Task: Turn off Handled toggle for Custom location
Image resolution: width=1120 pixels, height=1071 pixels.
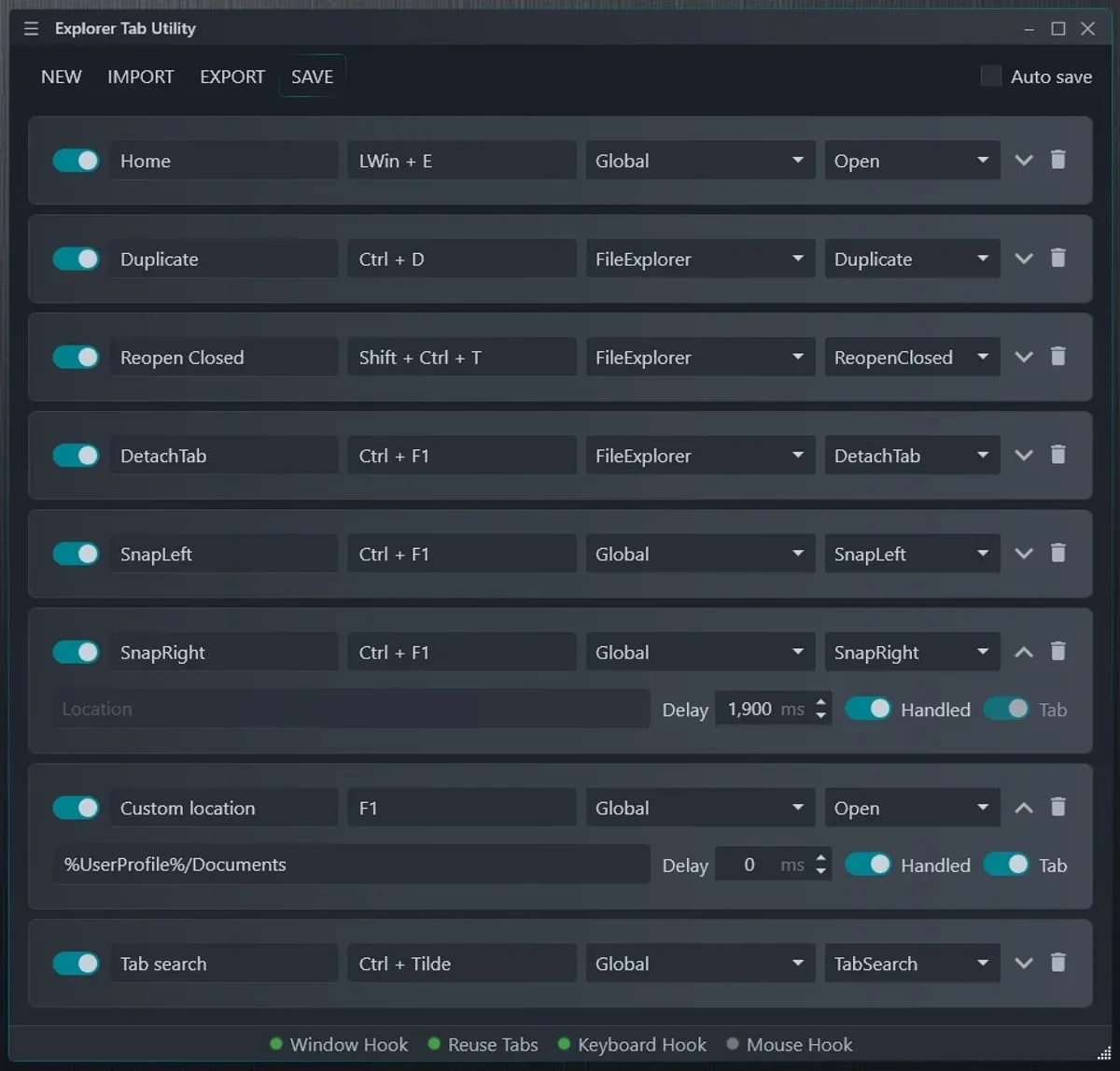Action: (x=868, y=865)
